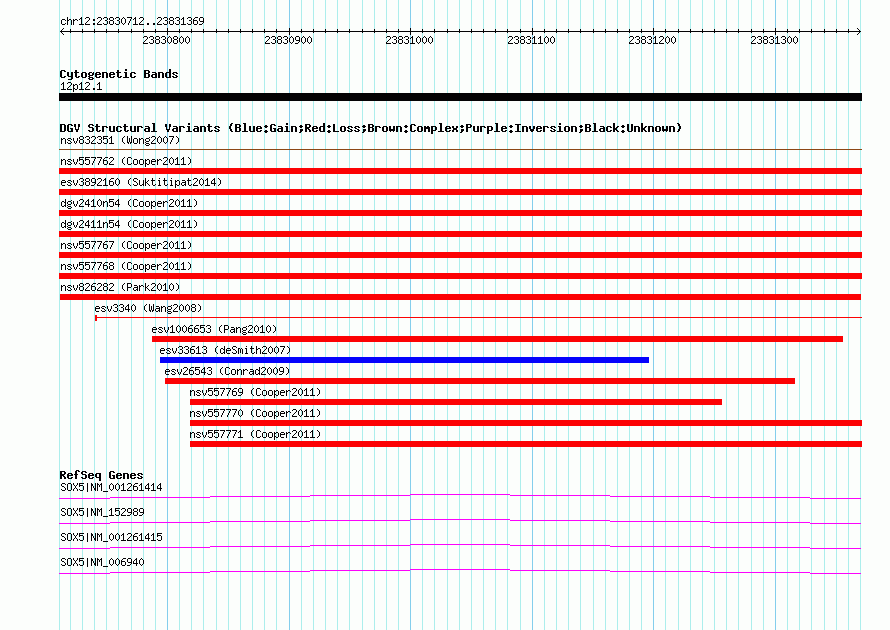Open variant nsv557769 (Cooper2011) label
The width and height of the screenshot is (890, 630).
(x=255, y=392)
